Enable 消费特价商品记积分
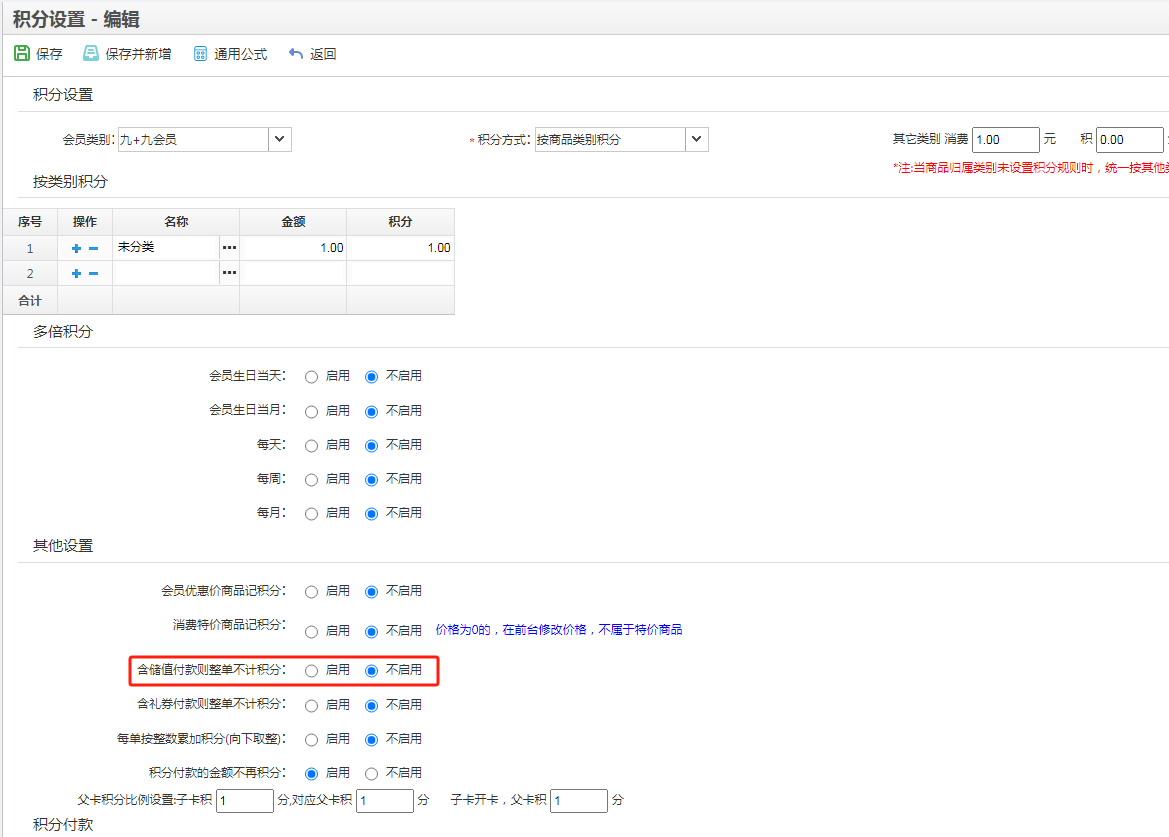Viewport: 1169px width, 837px height. tap(312, 632)
